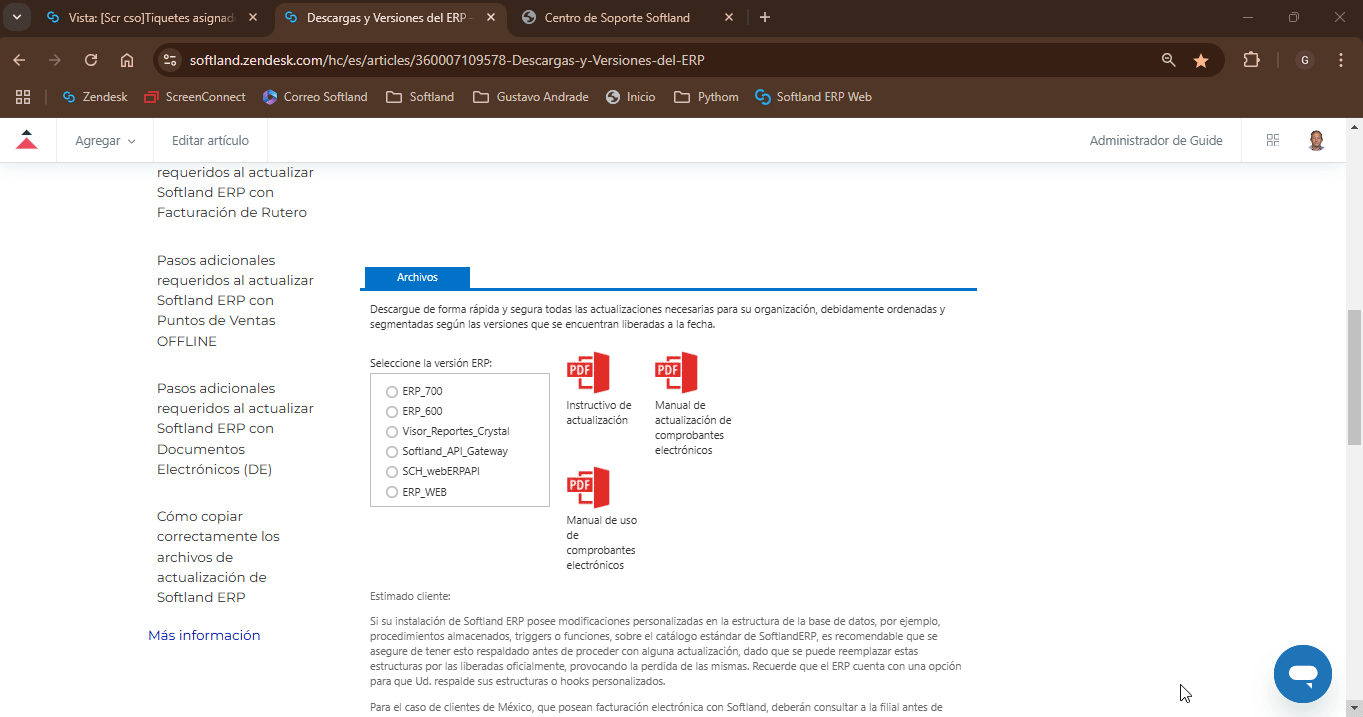Open the Documentos Electrónicos (DE) article link

(x=235, y=428)
